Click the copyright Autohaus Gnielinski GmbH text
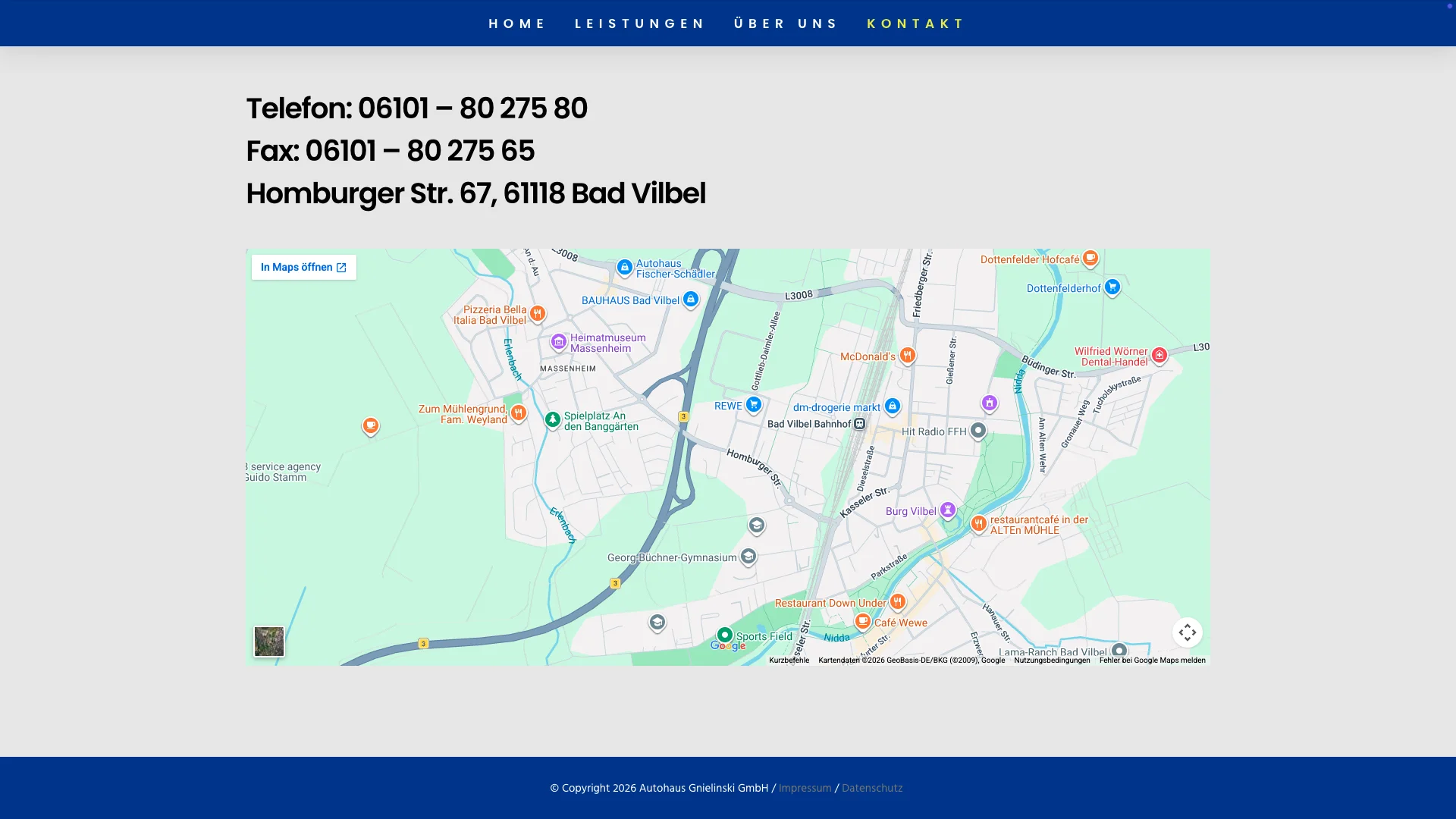The height and width of the screenshot is (819, 1456). pyautogui.click(x=659, y=789)
